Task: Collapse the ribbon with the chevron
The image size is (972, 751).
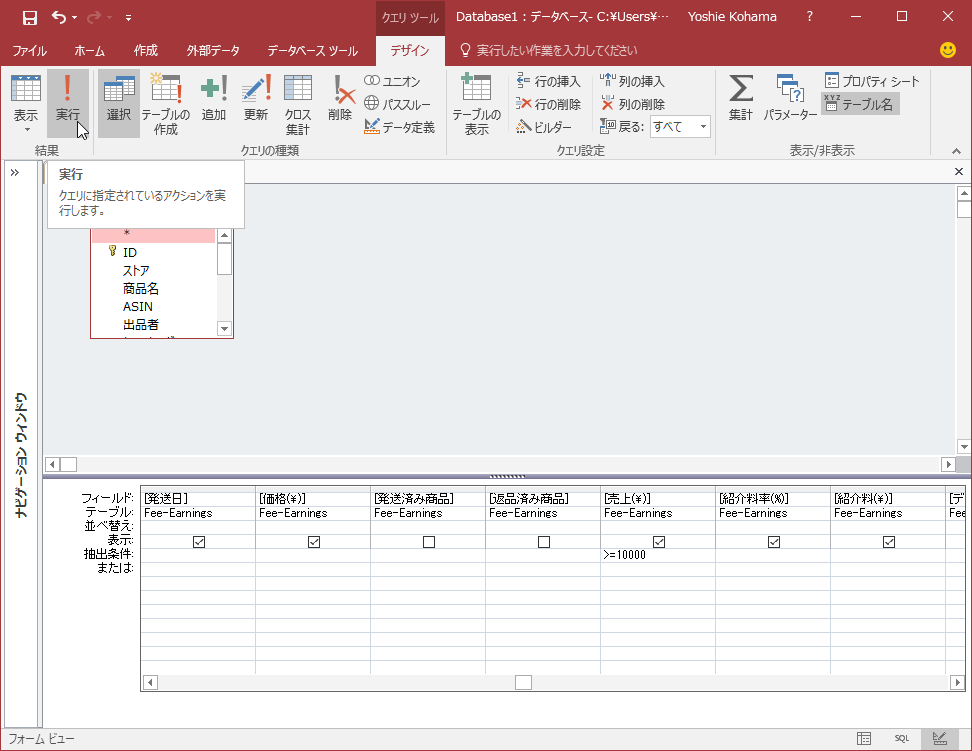Action: point(956,151)
